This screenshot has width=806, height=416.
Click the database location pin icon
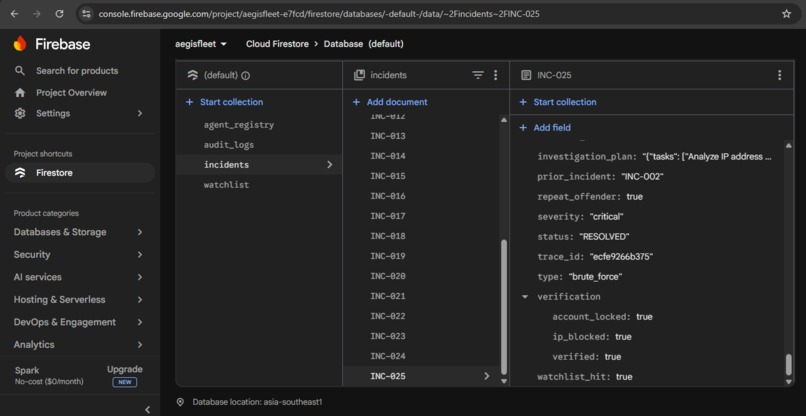point(180,402)
